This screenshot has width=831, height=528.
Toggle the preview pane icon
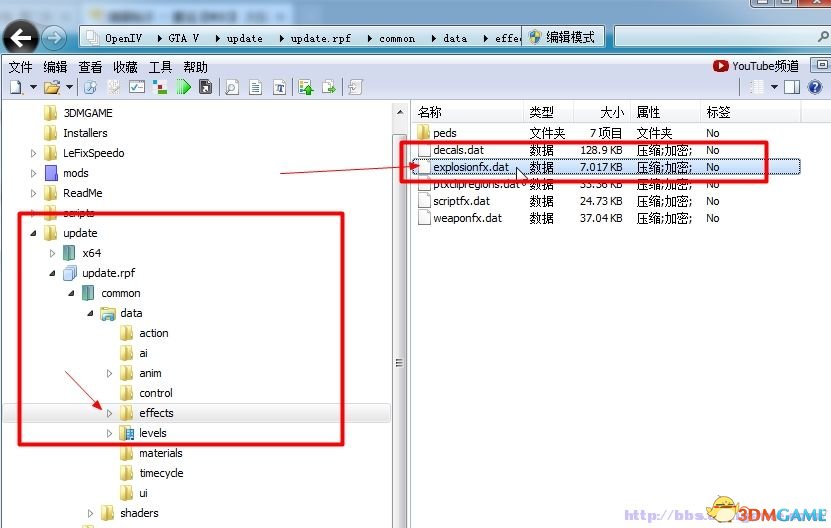(x=792, y=87)
